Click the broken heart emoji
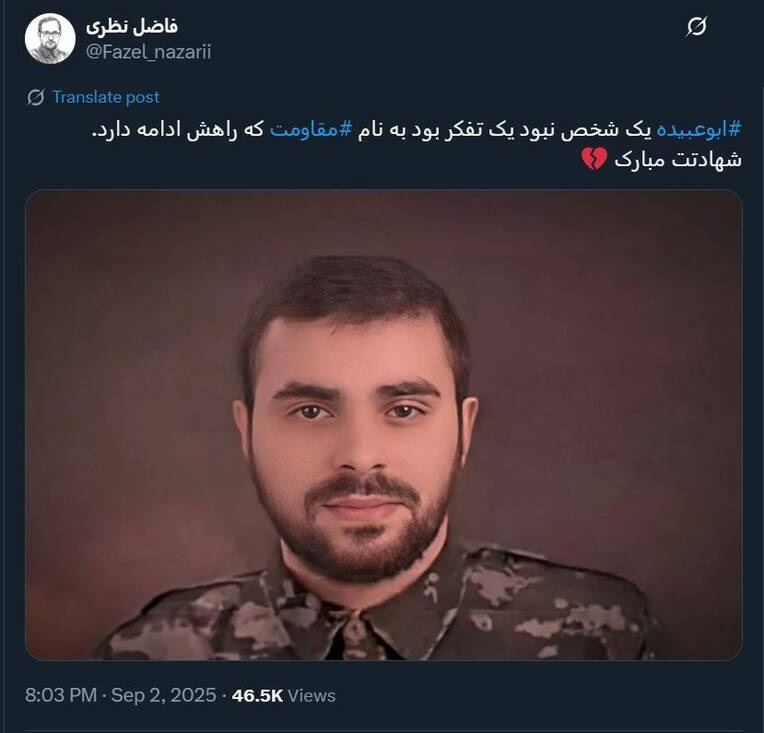Viewport: 764px width, 733px height. pos(594,159)
